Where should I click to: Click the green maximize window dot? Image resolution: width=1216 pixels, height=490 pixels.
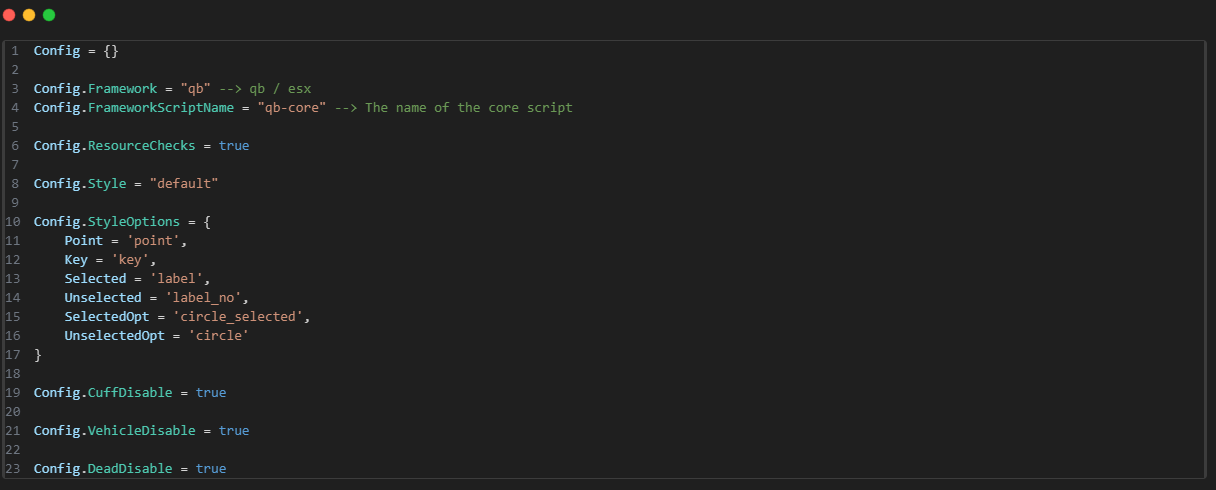click(49, 15)
